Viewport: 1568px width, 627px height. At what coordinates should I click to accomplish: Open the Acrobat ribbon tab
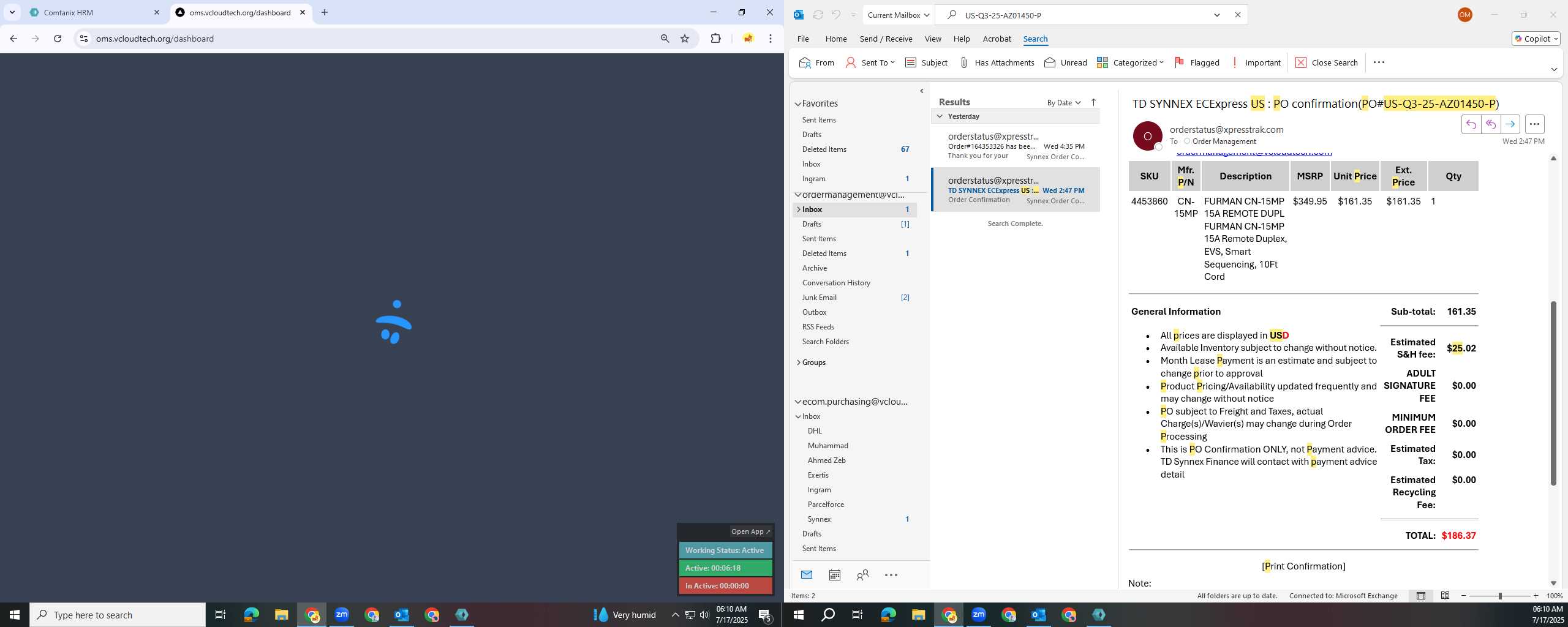[x=997, y=39]
